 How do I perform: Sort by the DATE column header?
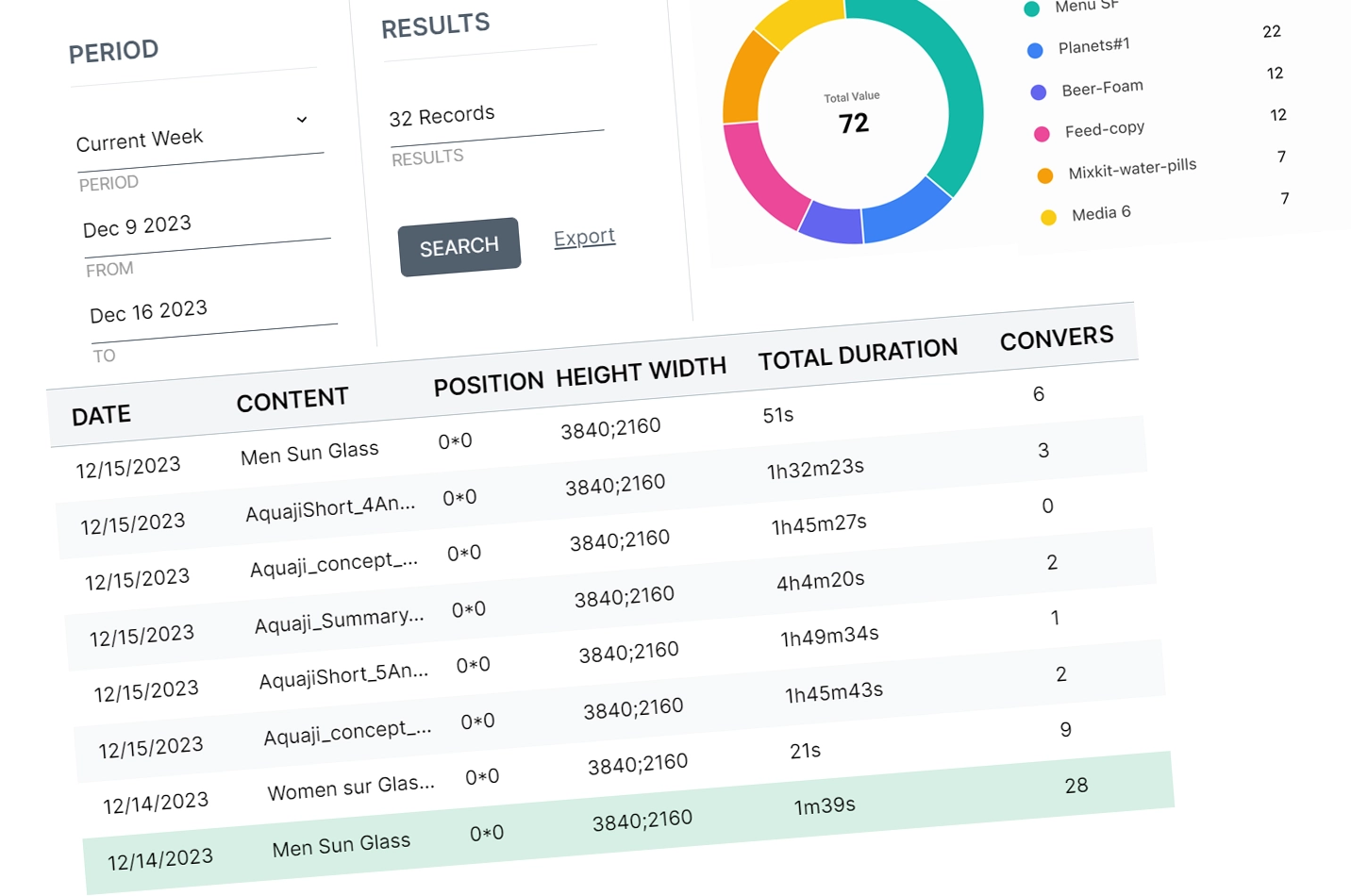point(102,415)
